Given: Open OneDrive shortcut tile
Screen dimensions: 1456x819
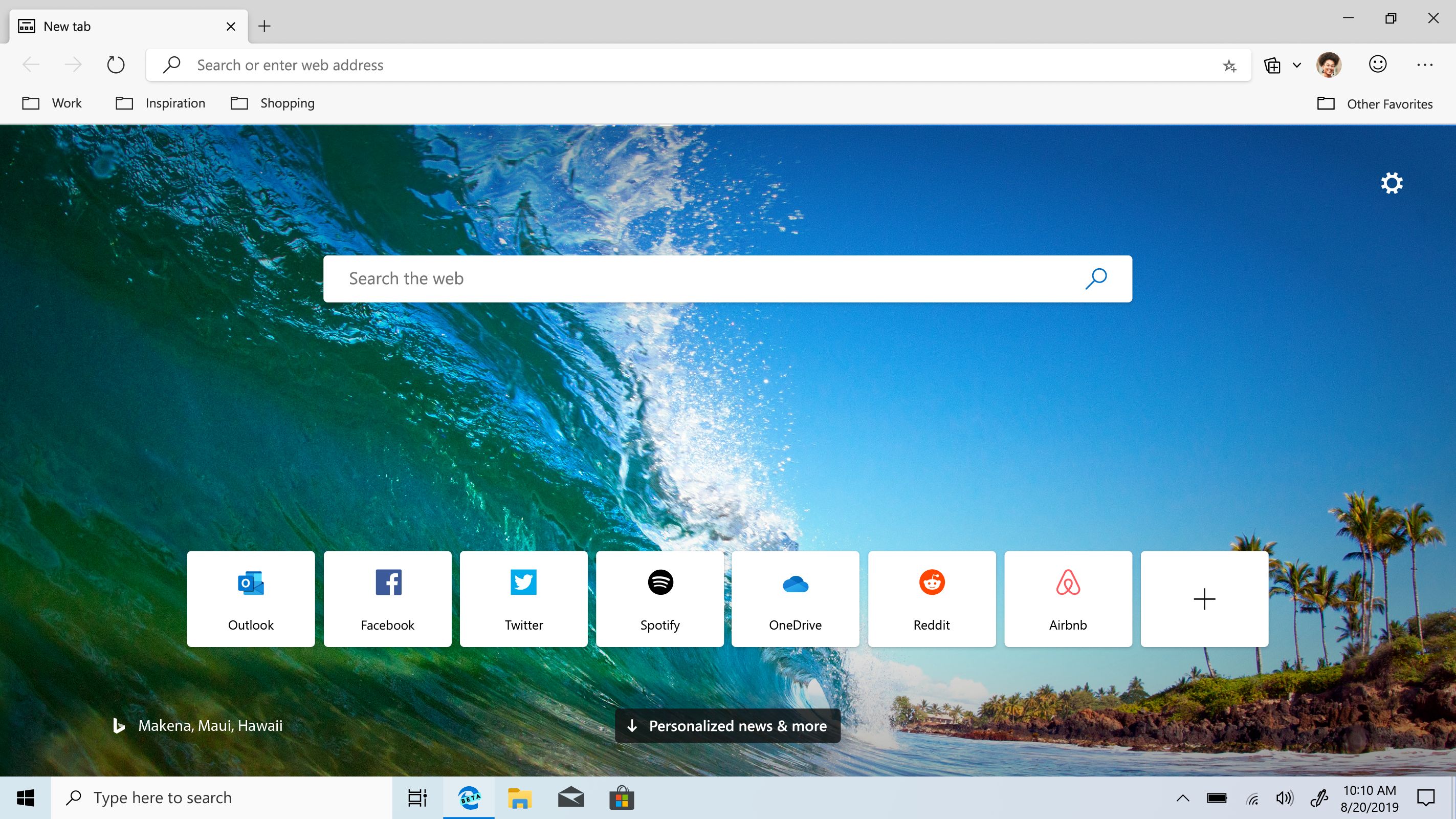Looking at the screenshot, I should click(796, 598).
